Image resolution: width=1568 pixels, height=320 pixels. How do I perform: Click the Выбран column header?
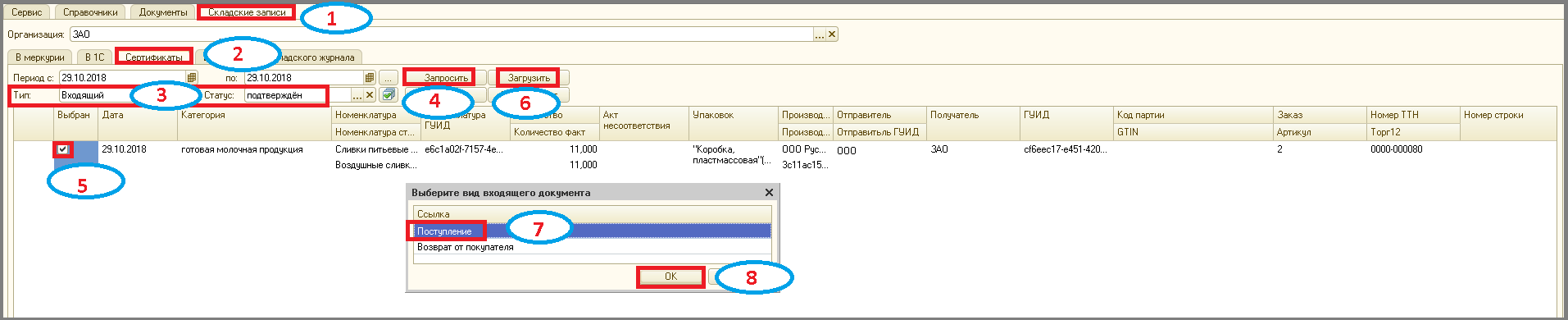point(76,123)
